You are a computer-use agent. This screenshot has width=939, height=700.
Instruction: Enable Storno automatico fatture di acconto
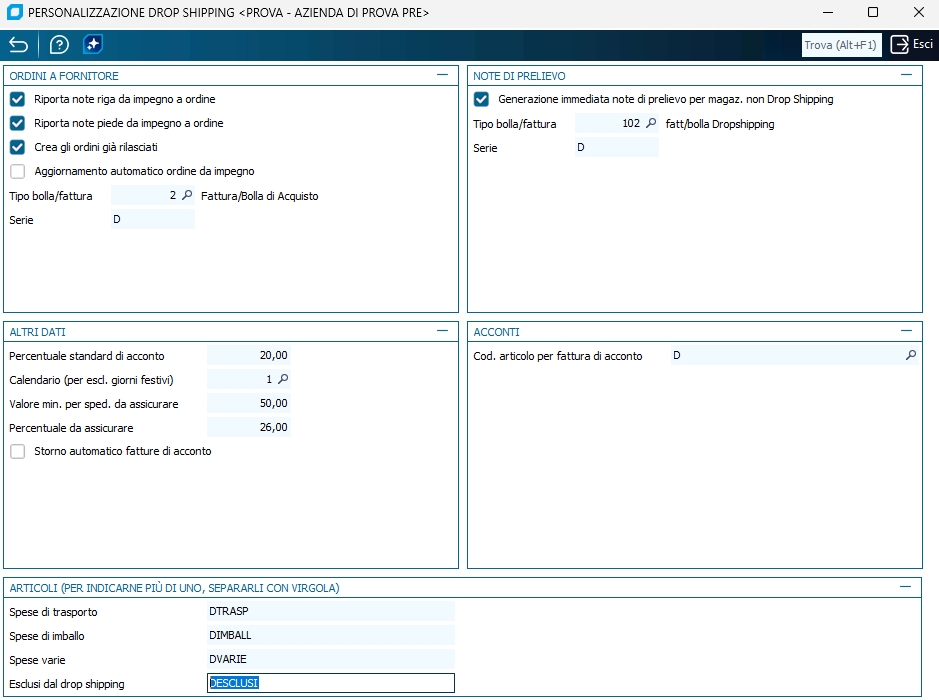coord(17,452)
